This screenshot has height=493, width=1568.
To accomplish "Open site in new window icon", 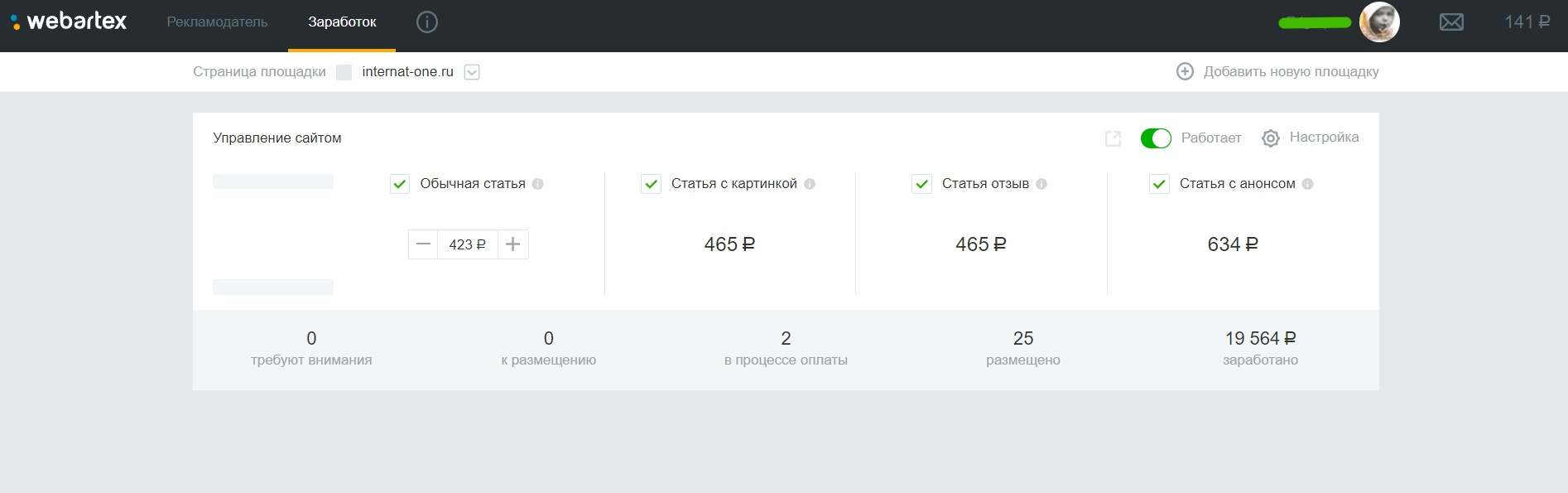I will [x=1113, y=138].
